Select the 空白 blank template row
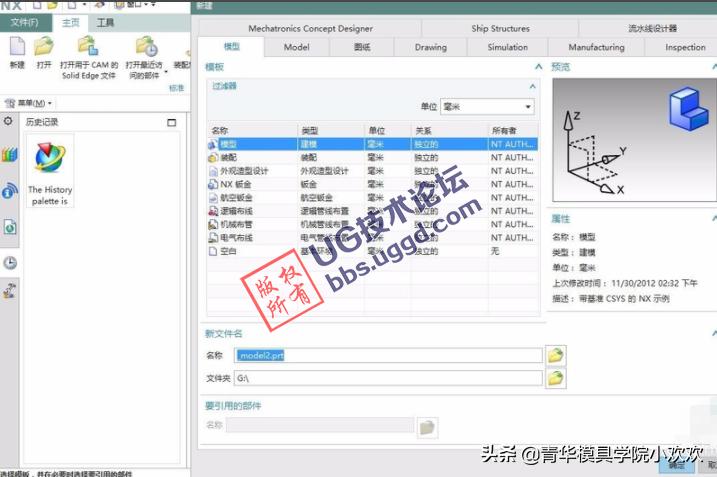Image resolution: width=717 pixels, height=477 pixels. coord(372,251)
